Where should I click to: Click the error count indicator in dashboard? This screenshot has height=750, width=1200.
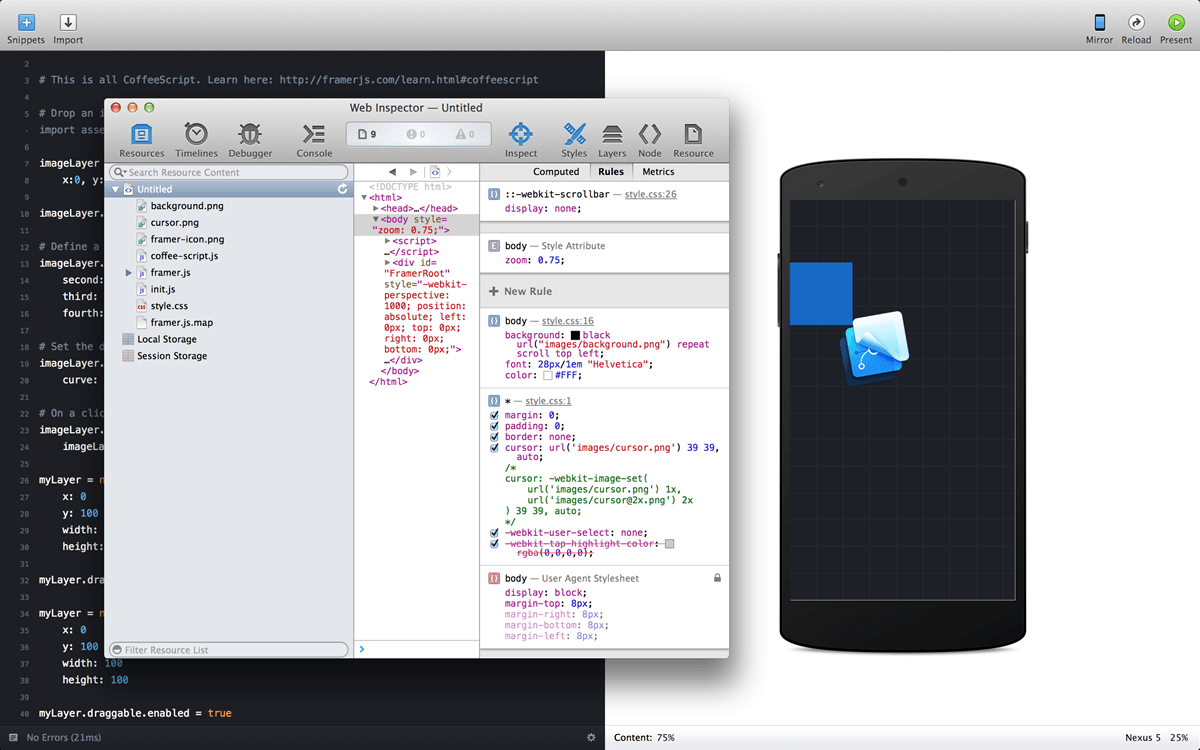[416, 134]
